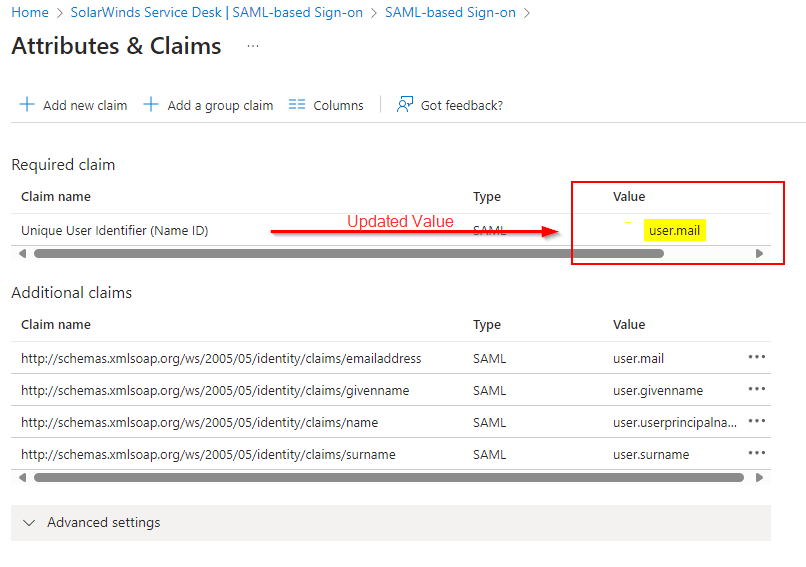Viewport: 806px width, 567px height.
Task: Open the SAML-based Sign-on breadcrumb
Action: (x=450, y=12)
